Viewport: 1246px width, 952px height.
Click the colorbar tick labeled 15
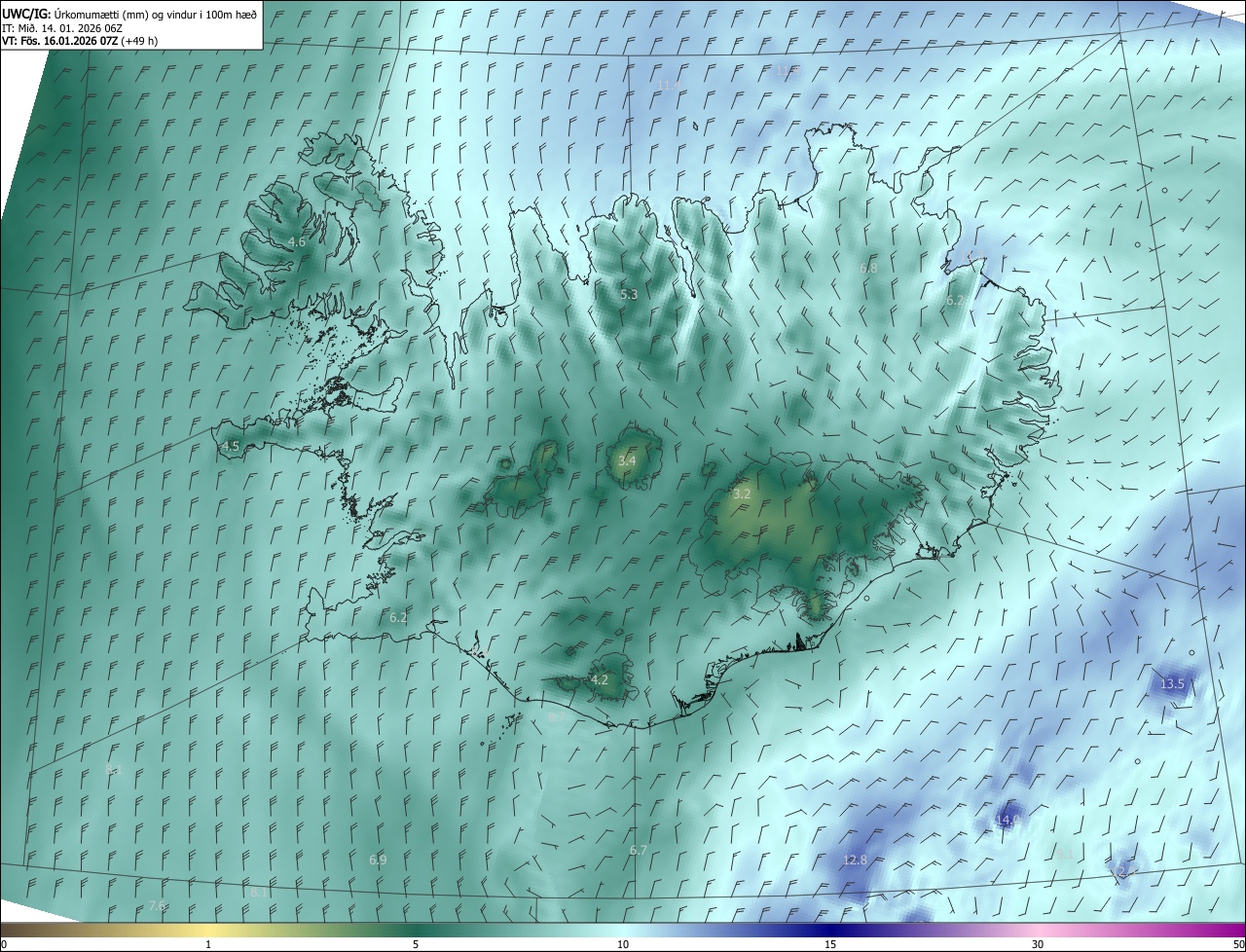click(x=830, y=945)
